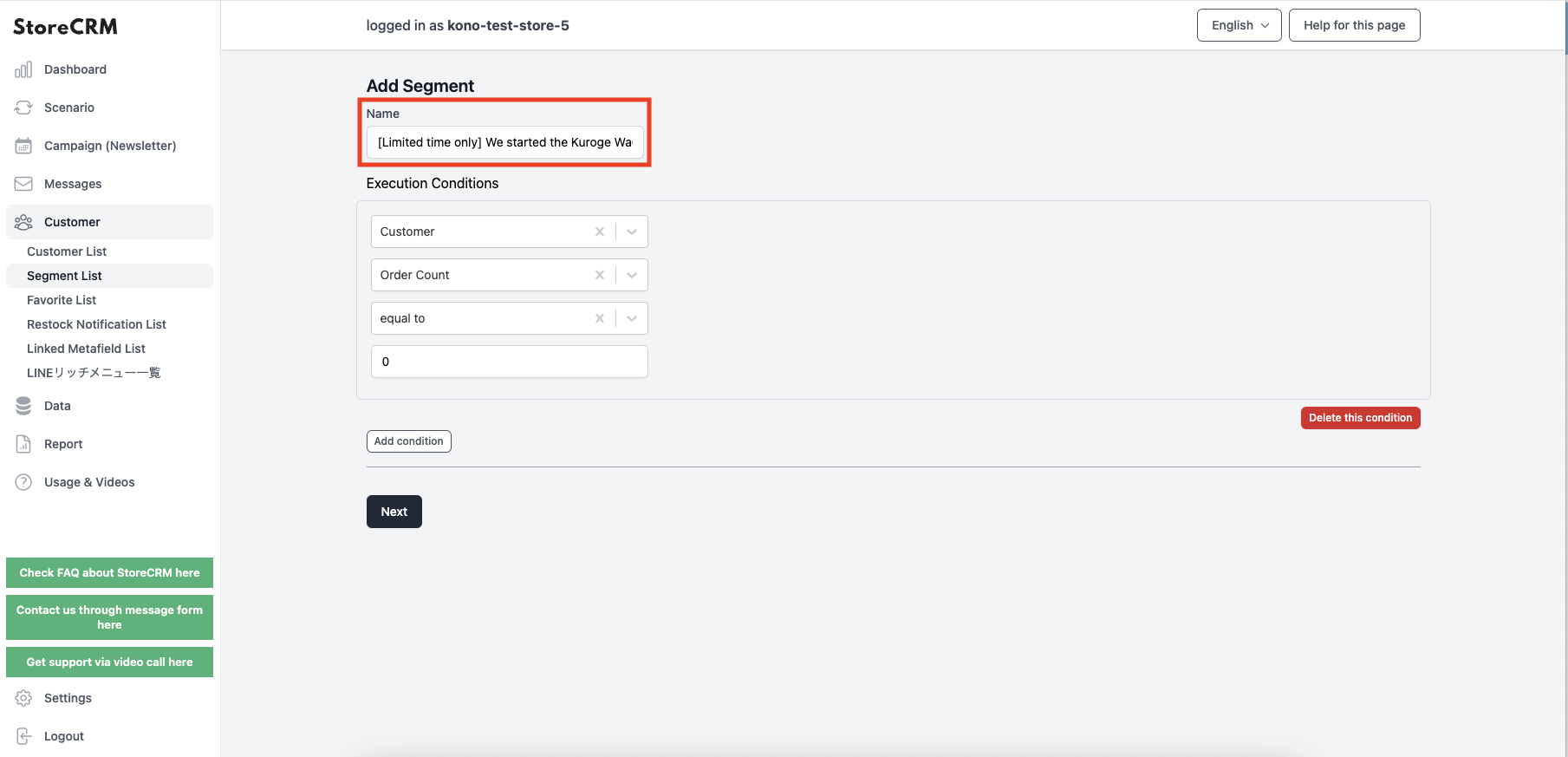The image size is (1568, 757).
Task: Click the Next button
Action: coord(394,512)
